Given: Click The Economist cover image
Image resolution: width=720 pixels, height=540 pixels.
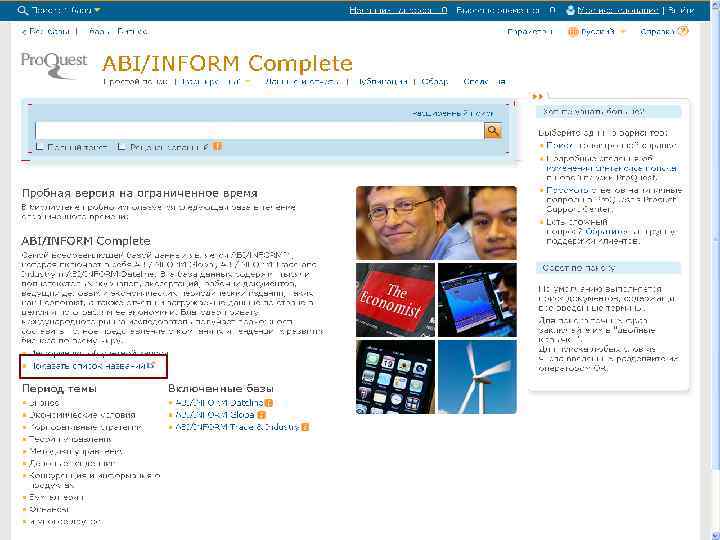Looking at the screenshot, I should pyautogui.click(x=395, y=300).
